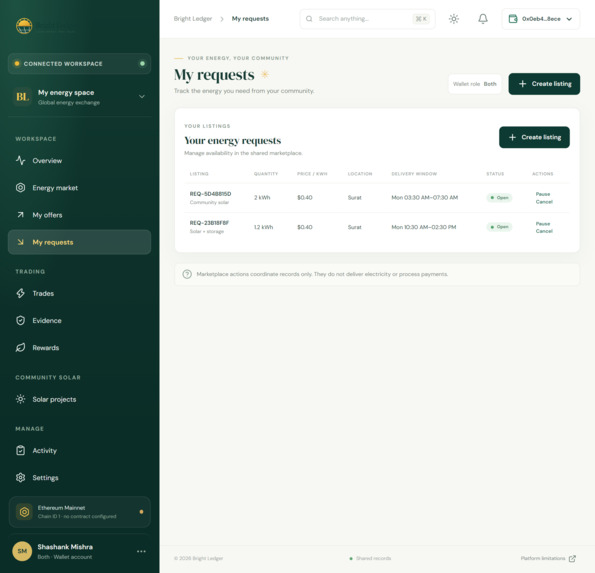Click the help question-mark icon
Viewport: 595px width, 573px height.
click(x=187, y=274)
